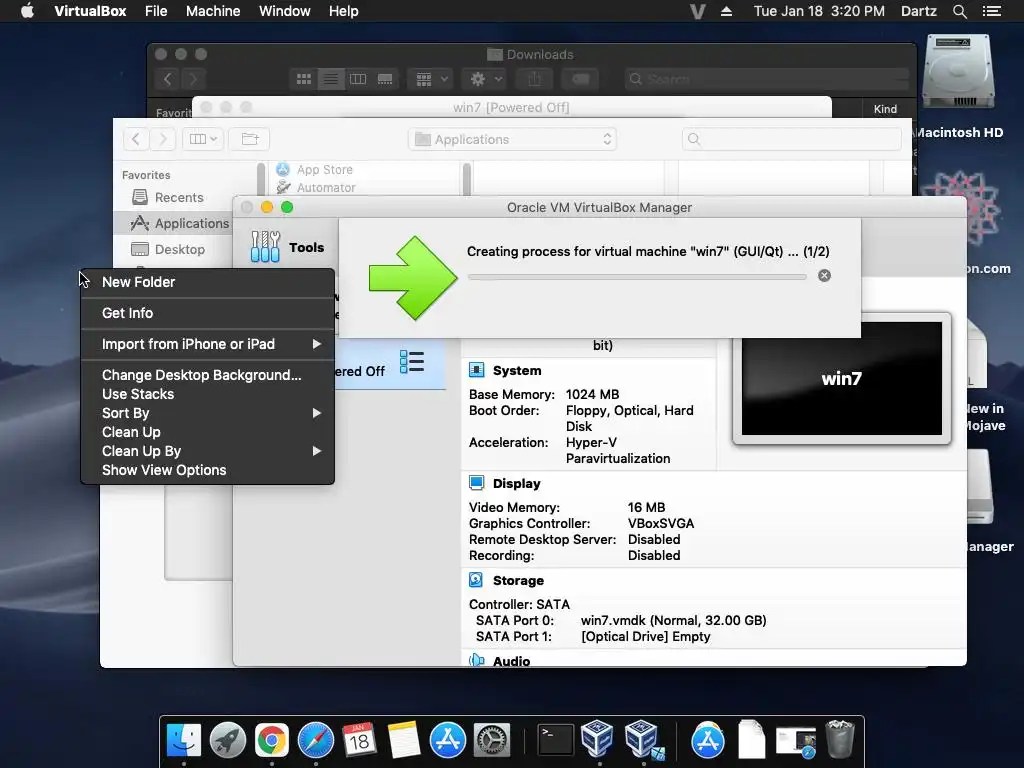Open Notification Center icon
Screen dimensions: 1024x768
(x=992, y=11)
